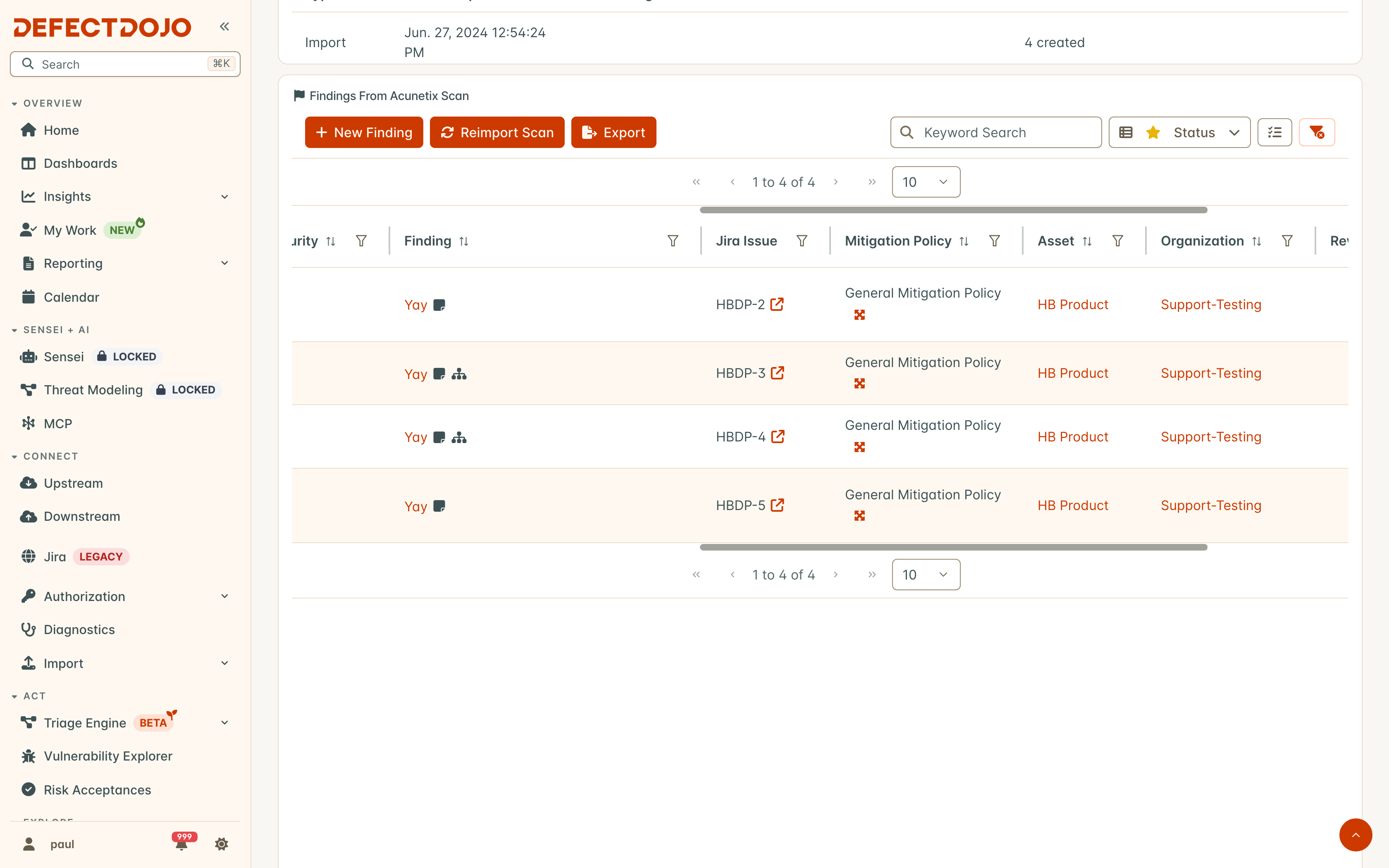The width and height of the screenshot is (1389, 868).
Task: Open the Jira Issue column filter icon
Action: click(802, 241)
